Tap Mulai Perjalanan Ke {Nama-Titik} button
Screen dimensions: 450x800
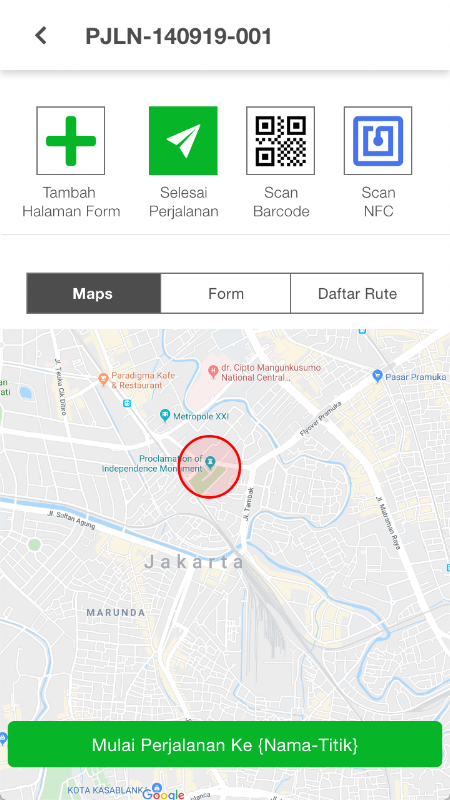click(x=225, y=744)
